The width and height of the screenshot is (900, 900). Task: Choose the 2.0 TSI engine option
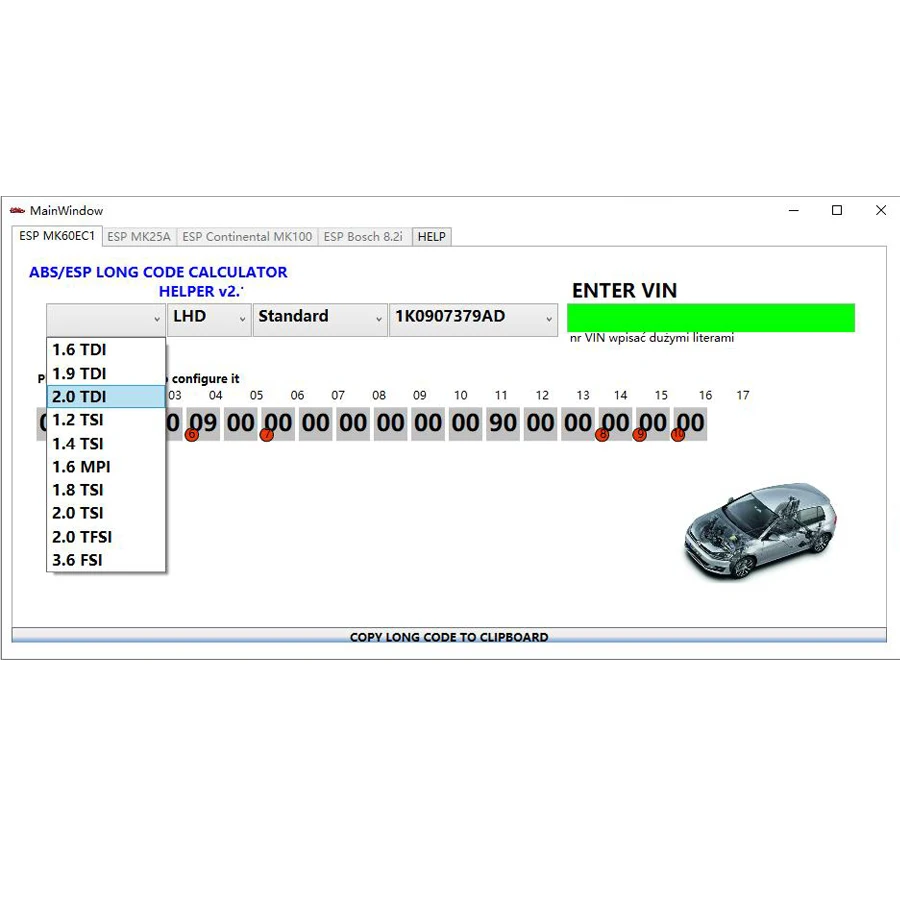tap(106, 513)
